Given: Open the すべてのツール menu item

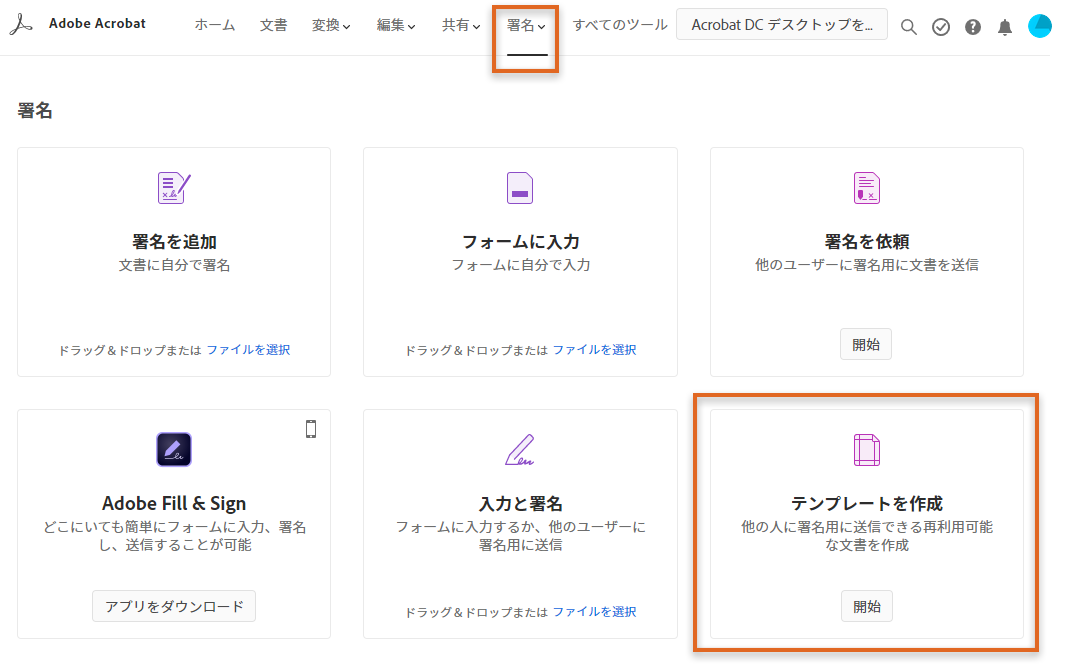Looking at the screenshot, I should (x=622, y=25).
